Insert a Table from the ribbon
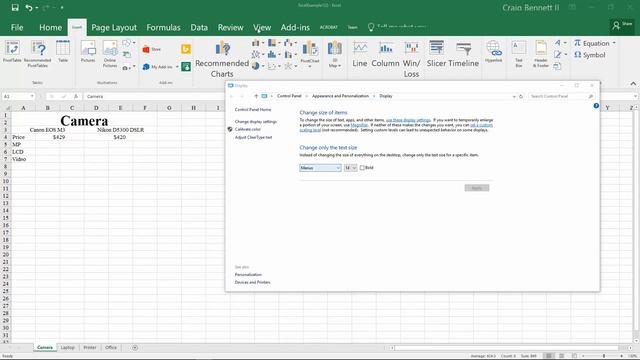The height and width of the screenshot is (360, 640). [63, 51]
